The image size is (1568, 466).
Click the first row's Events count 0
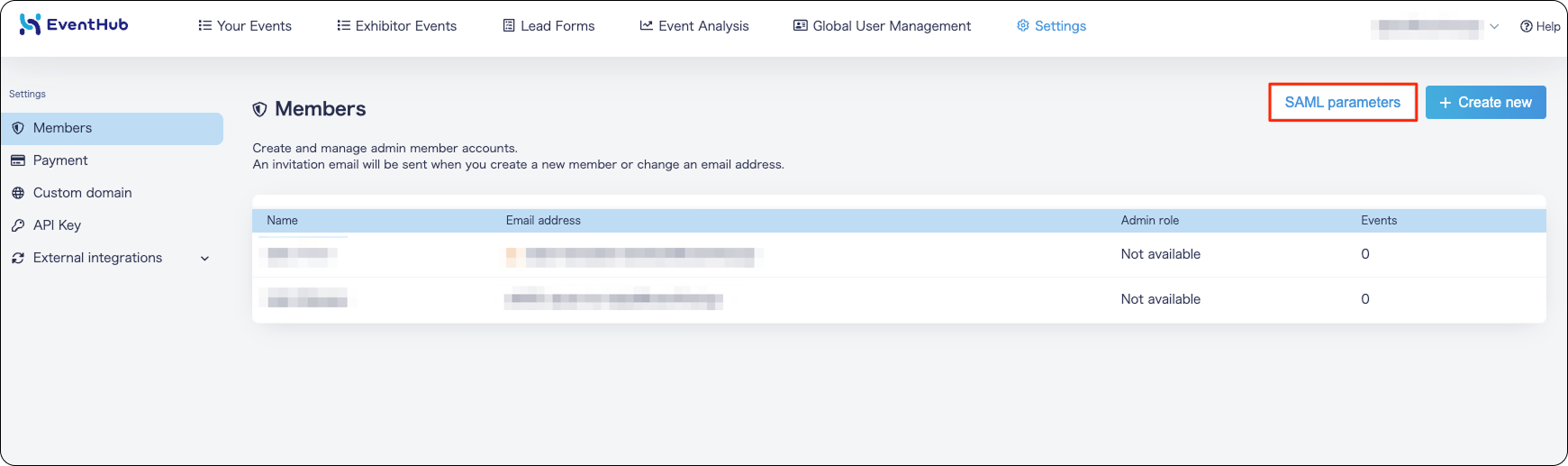(x=1365, y=254)
